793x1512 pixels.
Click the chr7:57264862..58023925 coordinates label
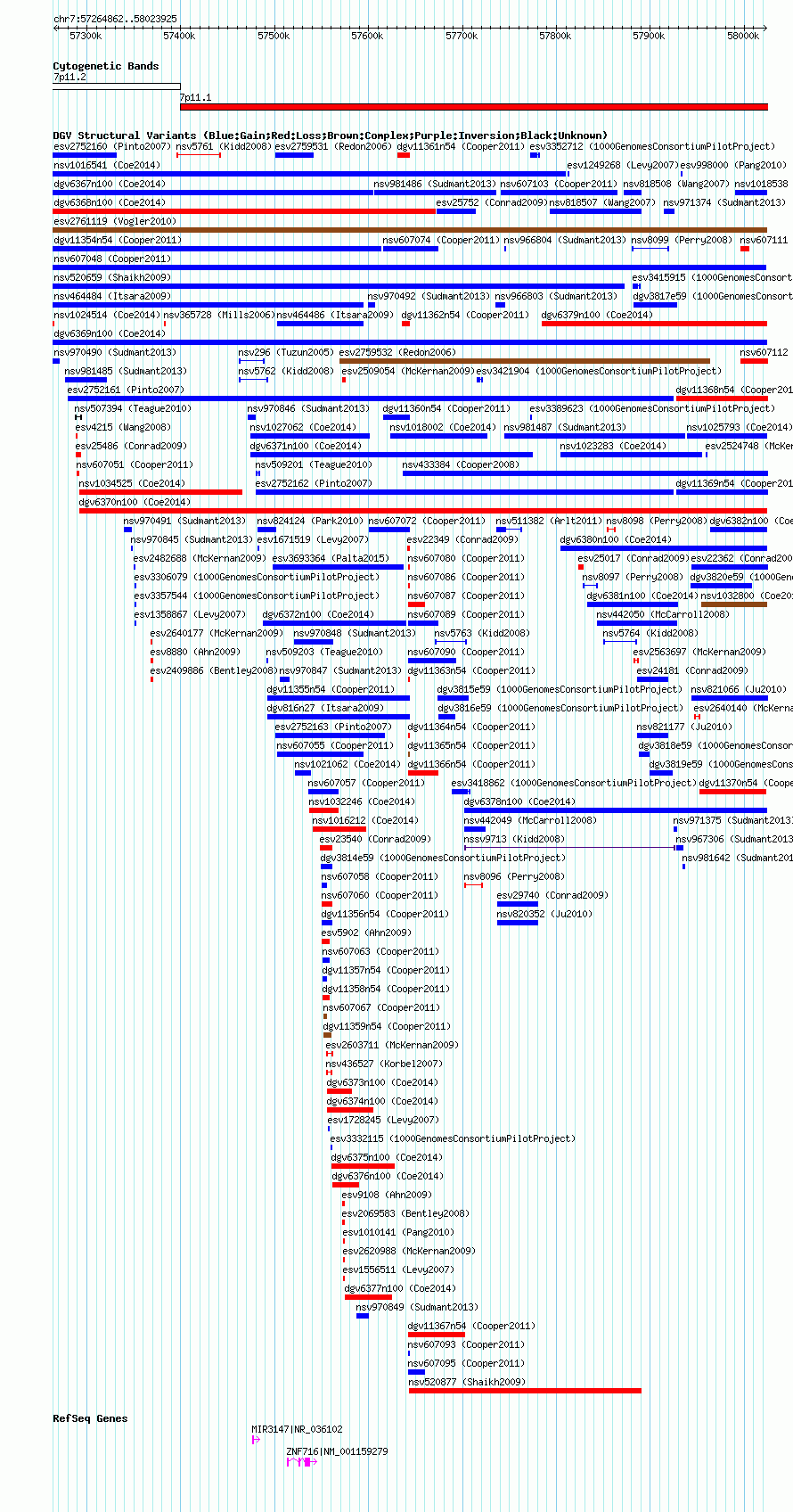point(115,19)
